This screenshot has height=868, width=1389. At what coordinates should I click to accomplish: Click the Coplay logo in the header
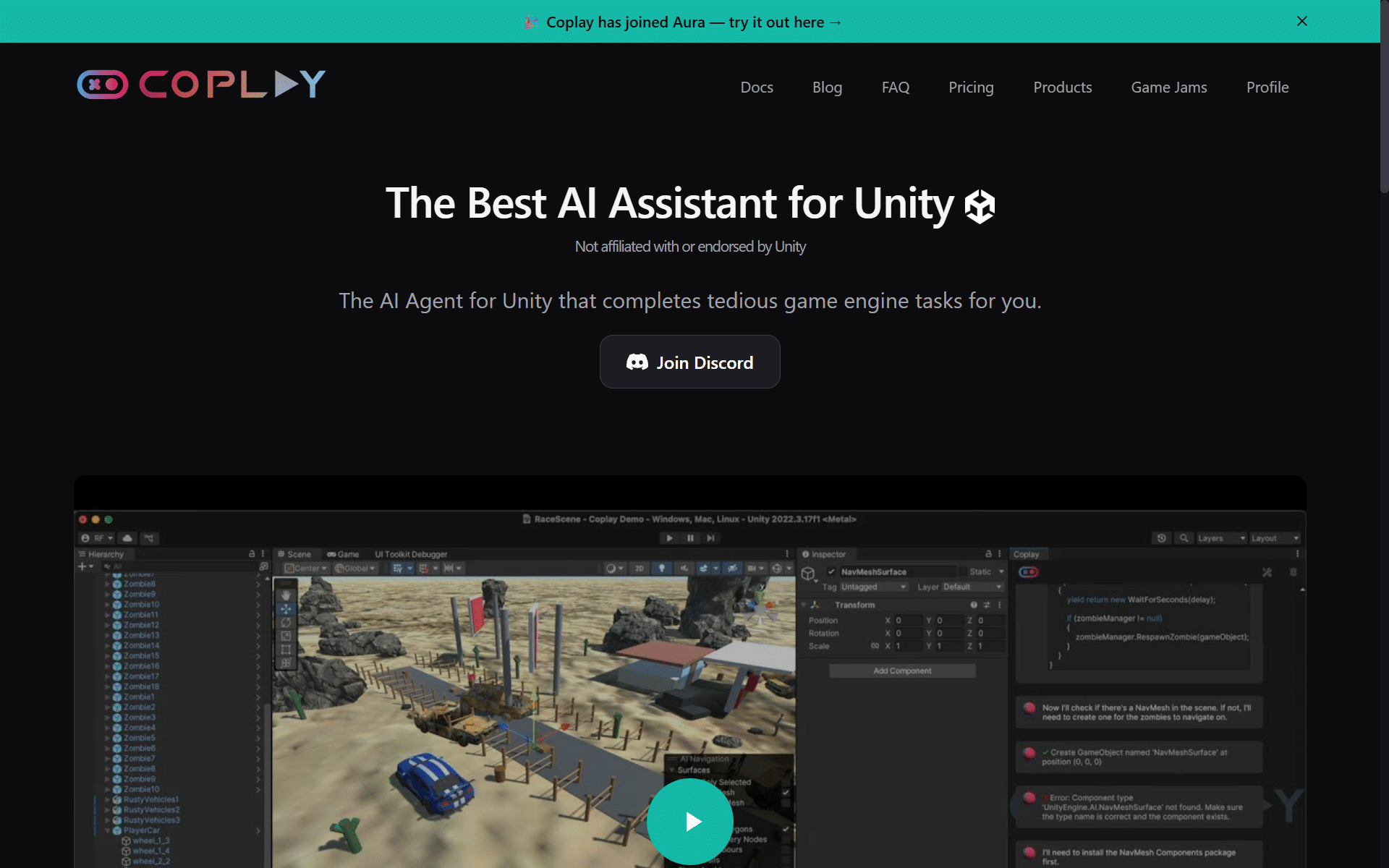[x=201, y=85]
